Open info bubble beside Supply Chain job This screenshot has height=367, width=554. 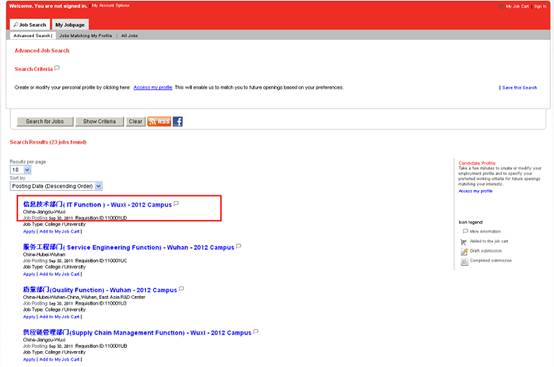pyautogui.click(x=256, y=332)
